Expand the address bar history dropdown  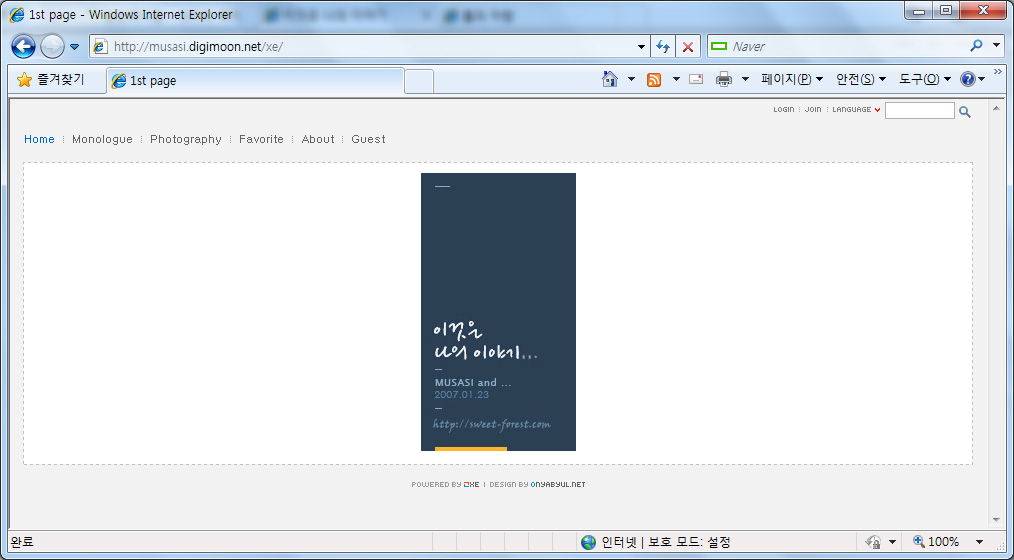pyautogui.click(x=641, y=47)
